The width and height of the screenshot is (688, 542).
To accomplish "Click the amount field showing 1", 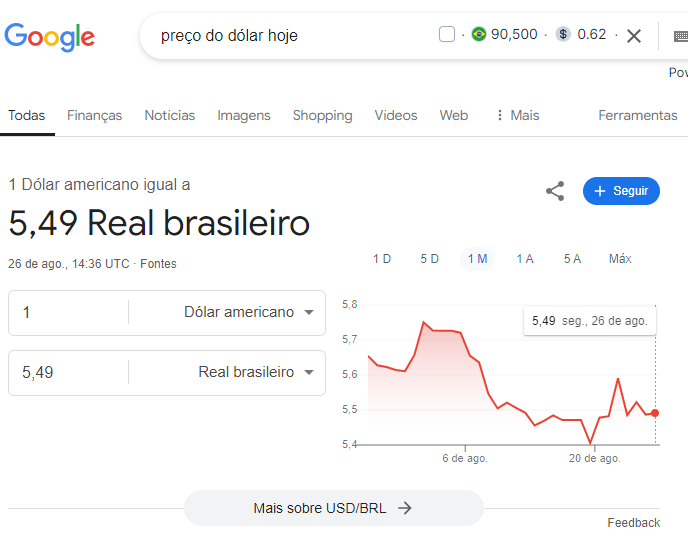I will point(68,312).
